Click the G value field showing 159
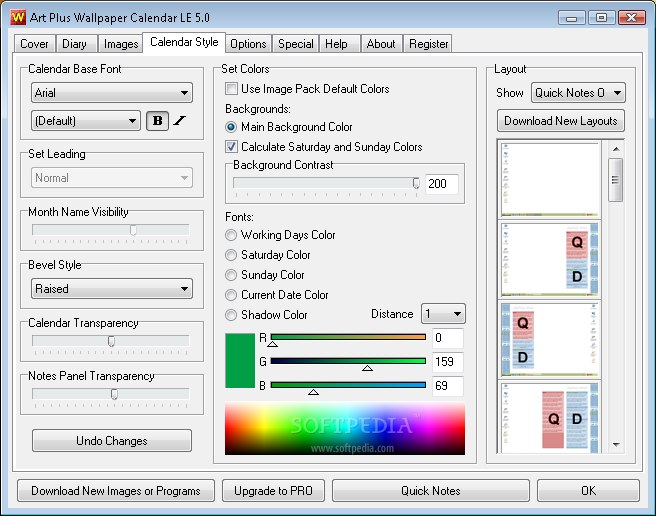Screen dimensions: 656x516 448,362
